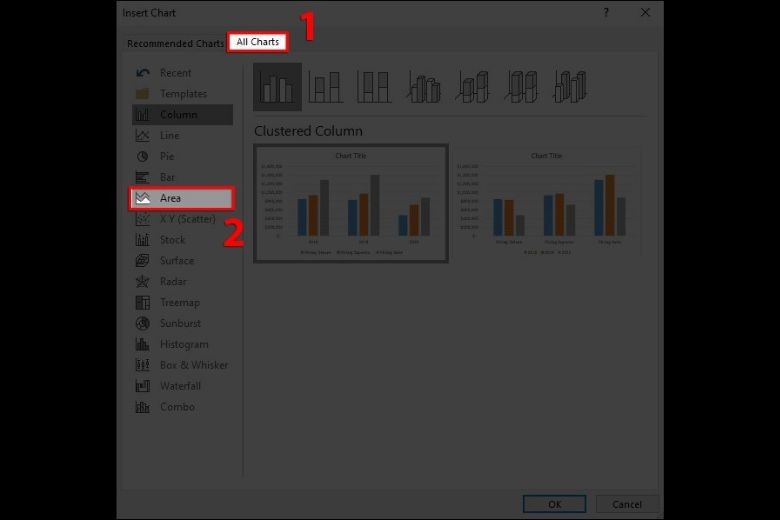780x520 pixels.
Task: Confirm with the OK button
Action: coord(554,504)
